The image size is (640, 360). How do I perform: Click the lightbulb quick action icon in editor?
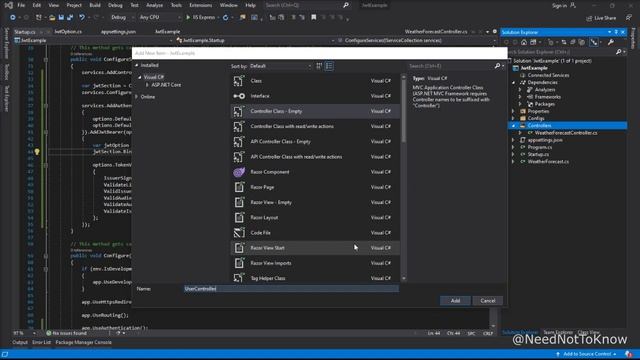37,152
